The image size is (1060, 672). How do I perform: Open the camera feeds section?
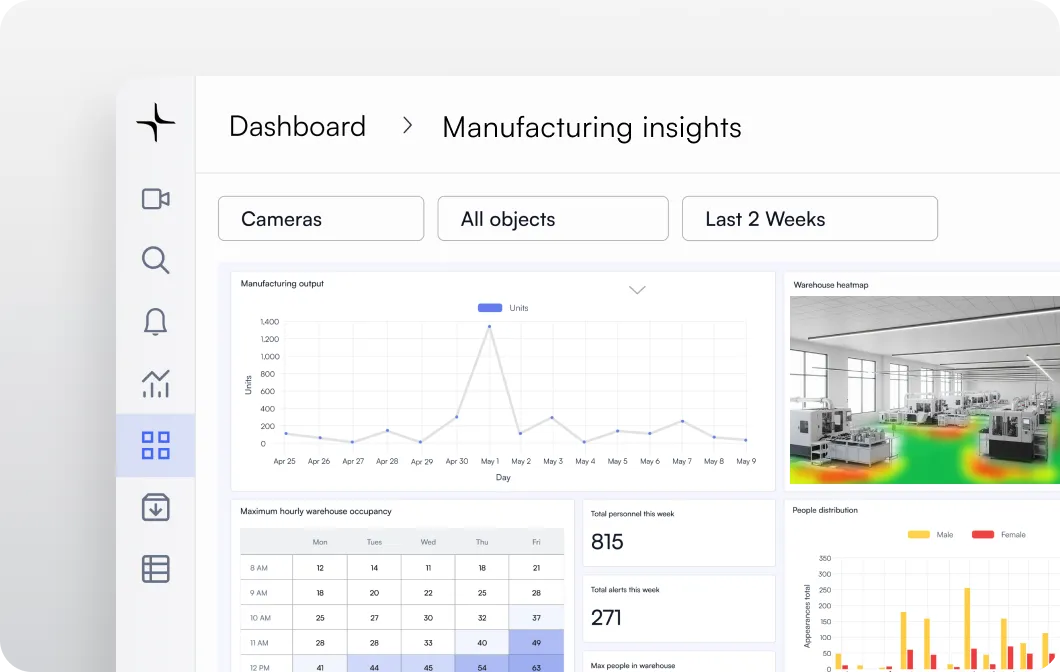[x=155, y=199]
